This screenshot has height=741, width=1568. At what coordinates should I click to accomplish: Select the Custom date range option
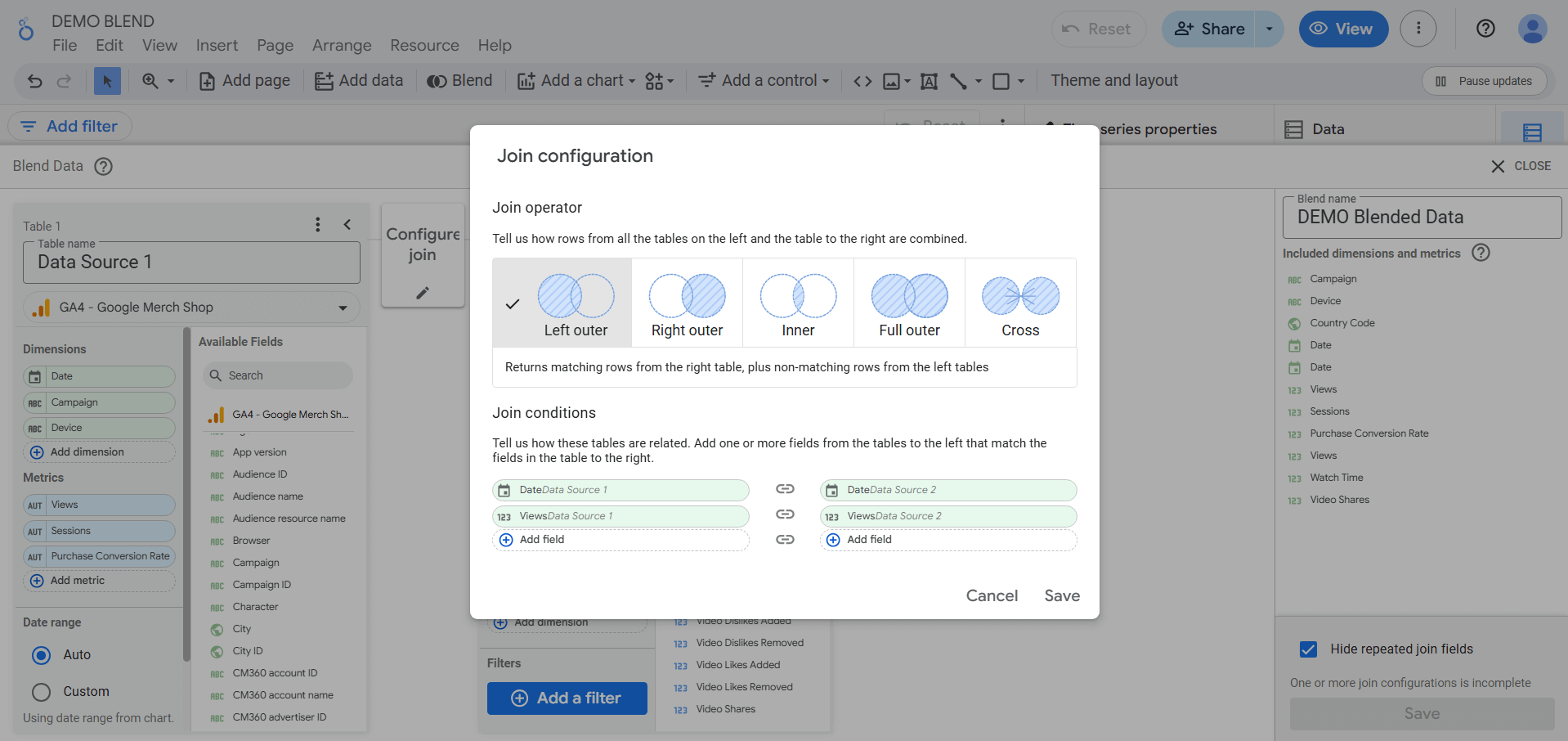click(42, 692)
